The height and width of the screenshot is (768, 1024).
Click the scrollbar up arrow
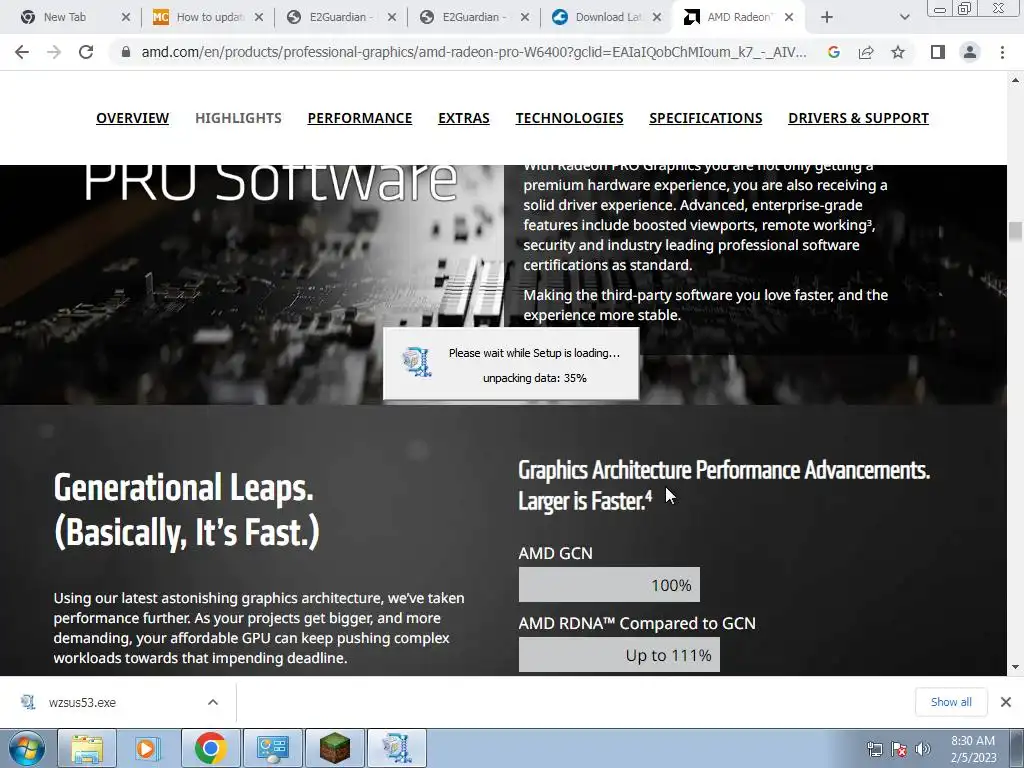[1015, 80]
